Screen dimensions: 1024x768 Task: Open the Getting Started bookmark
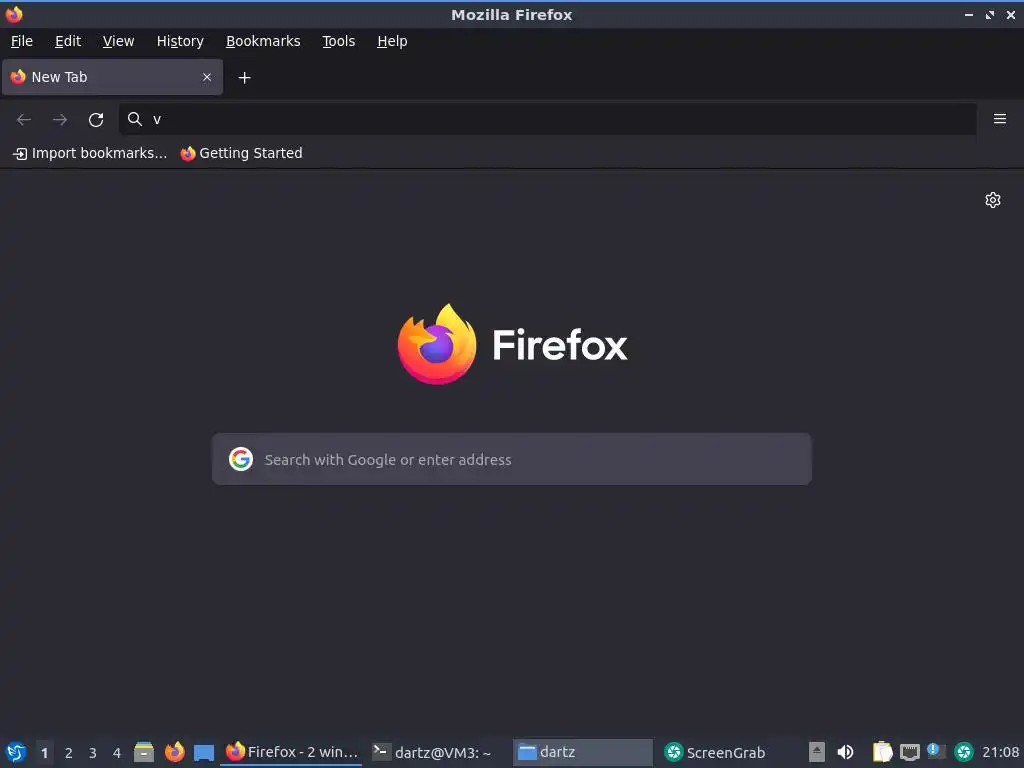(242, 153)
